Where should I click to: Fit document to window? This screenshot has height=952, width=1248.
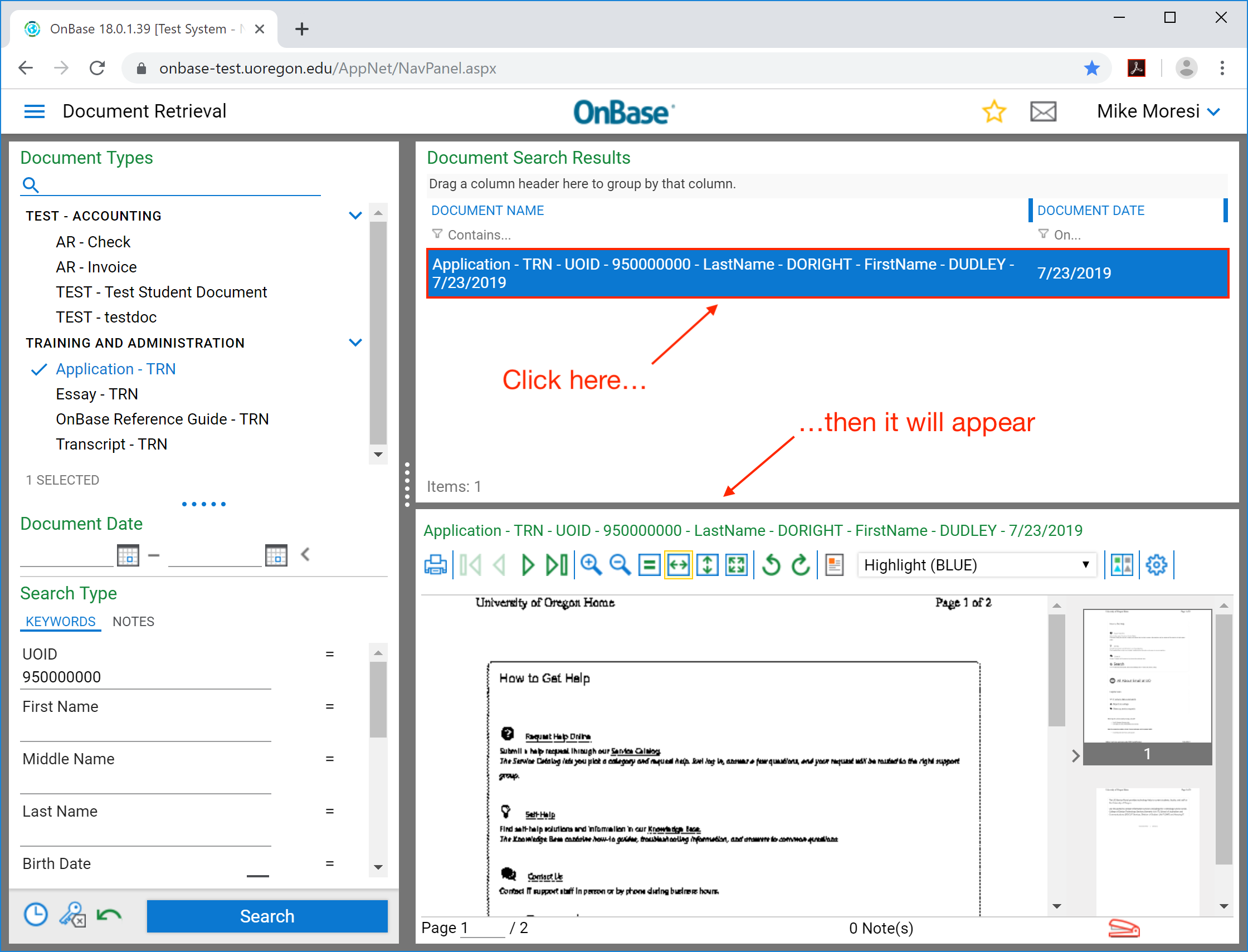(736, 565)
